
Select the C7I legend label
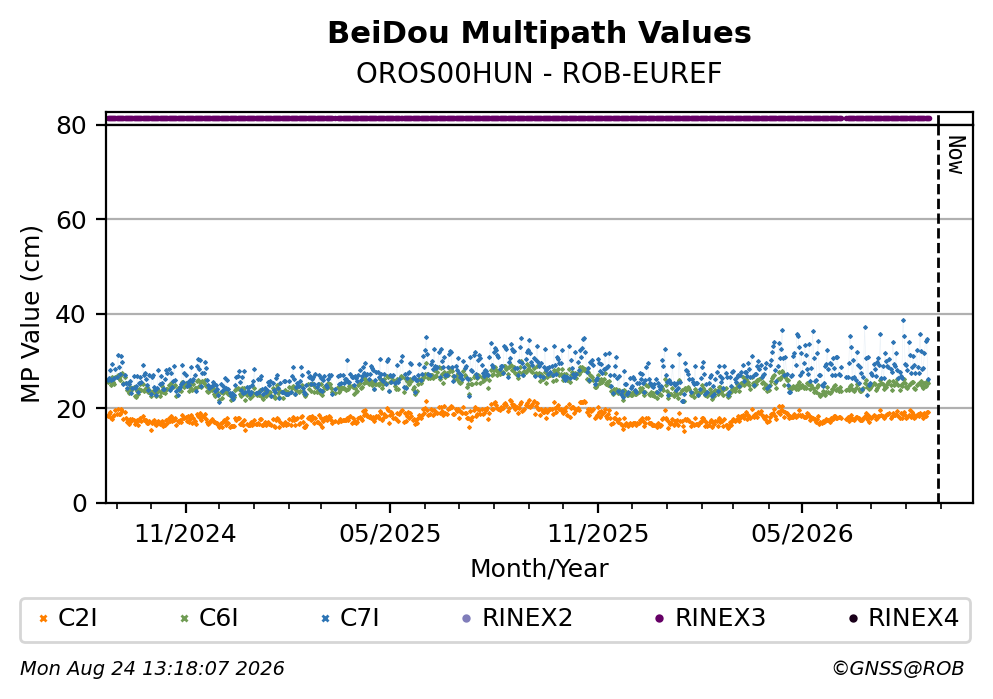point(360,618)
